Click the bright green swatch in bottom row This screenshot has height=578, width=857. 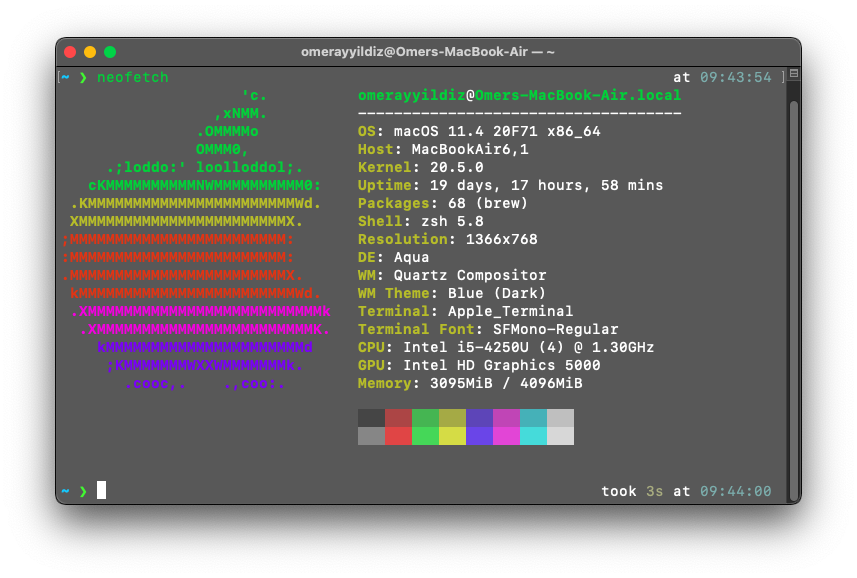point(425,436)
